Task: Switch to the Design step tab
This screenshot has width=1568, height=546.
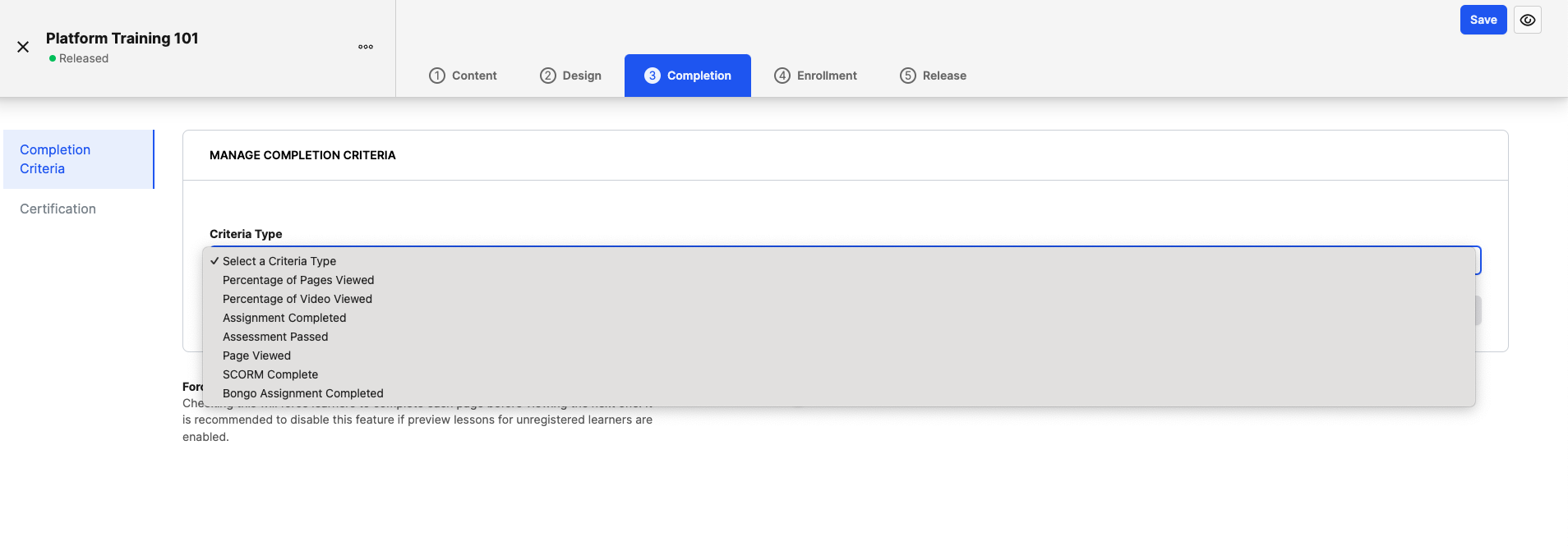Action: tap(571, 76)
